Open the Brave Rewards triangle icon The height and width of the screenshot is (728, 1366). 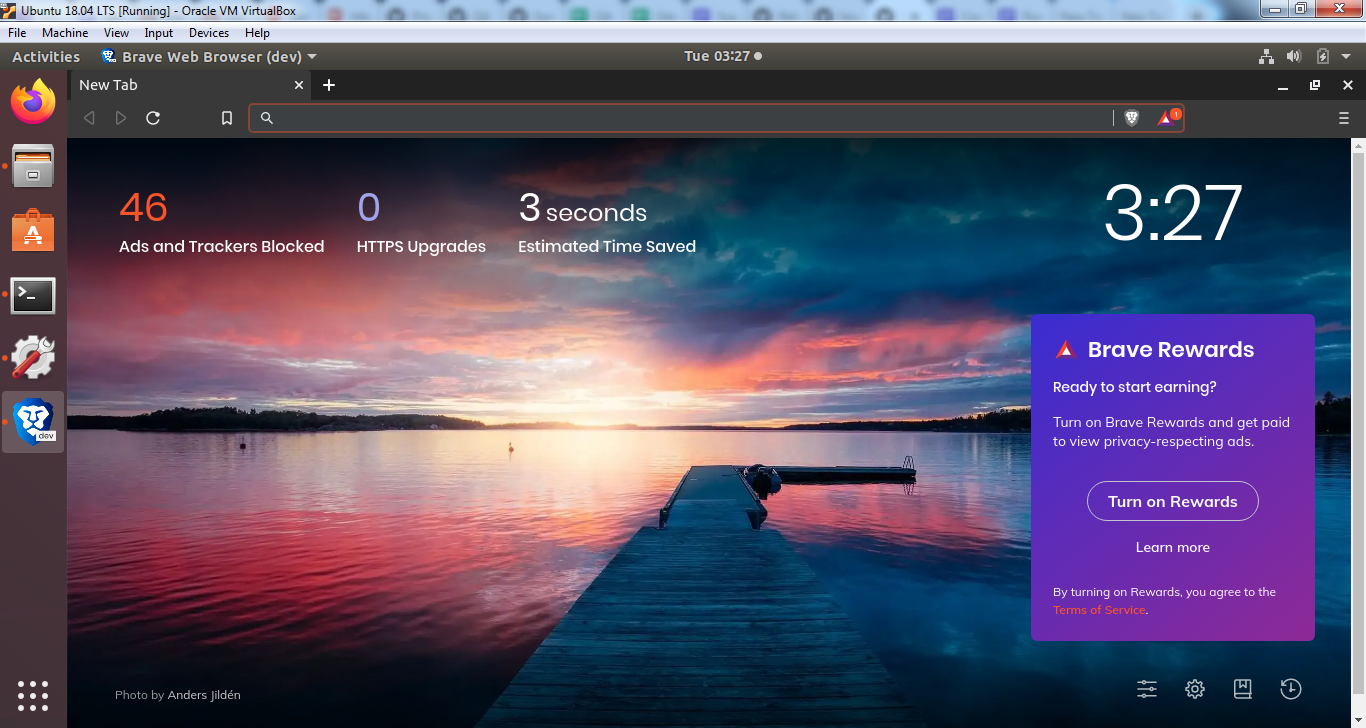pyautogui.click(x=1168, y=117)
